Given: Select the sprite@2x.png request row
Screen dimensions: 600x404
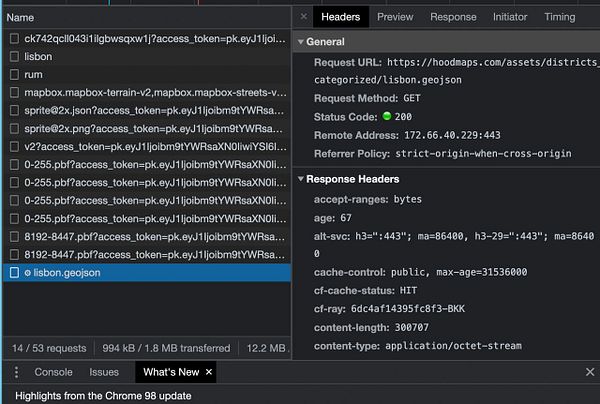Looking at the screenshot, I should tap(147, 129).
